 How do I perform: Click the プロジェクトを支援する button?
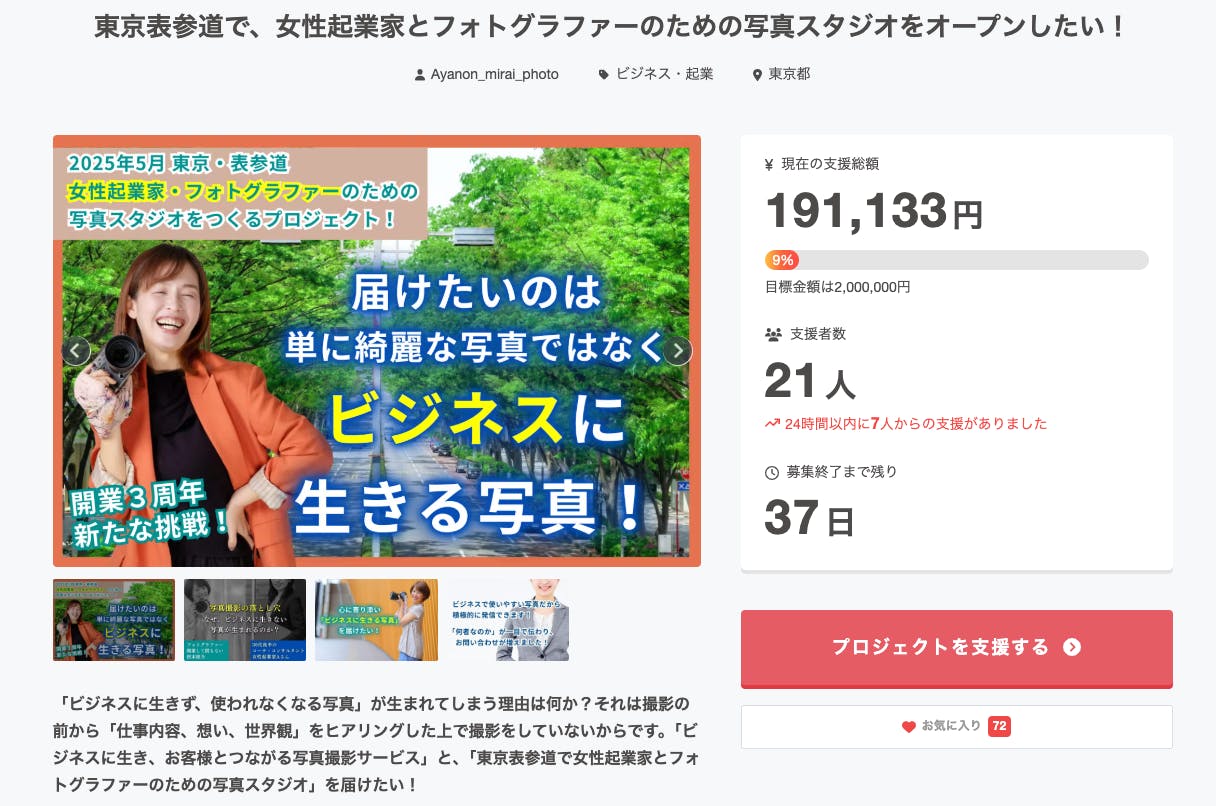click(x=957, y=648)
